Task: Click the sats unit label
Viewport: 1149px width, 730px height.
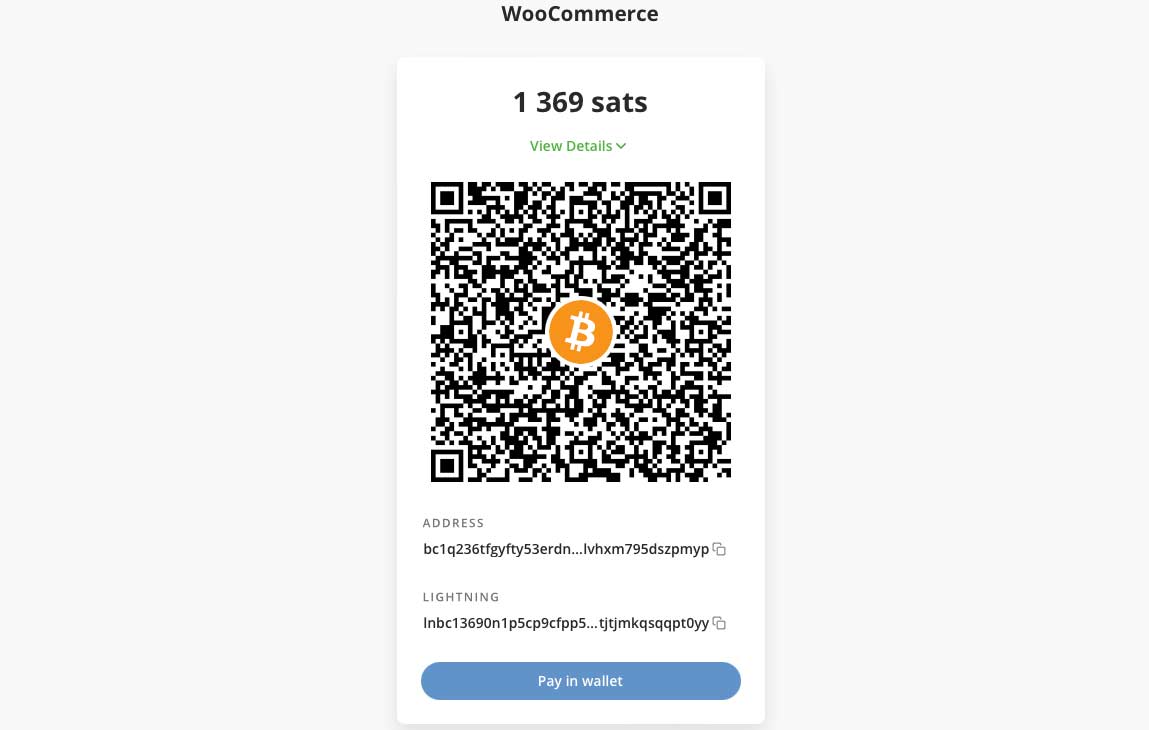Action: point(619,102)
